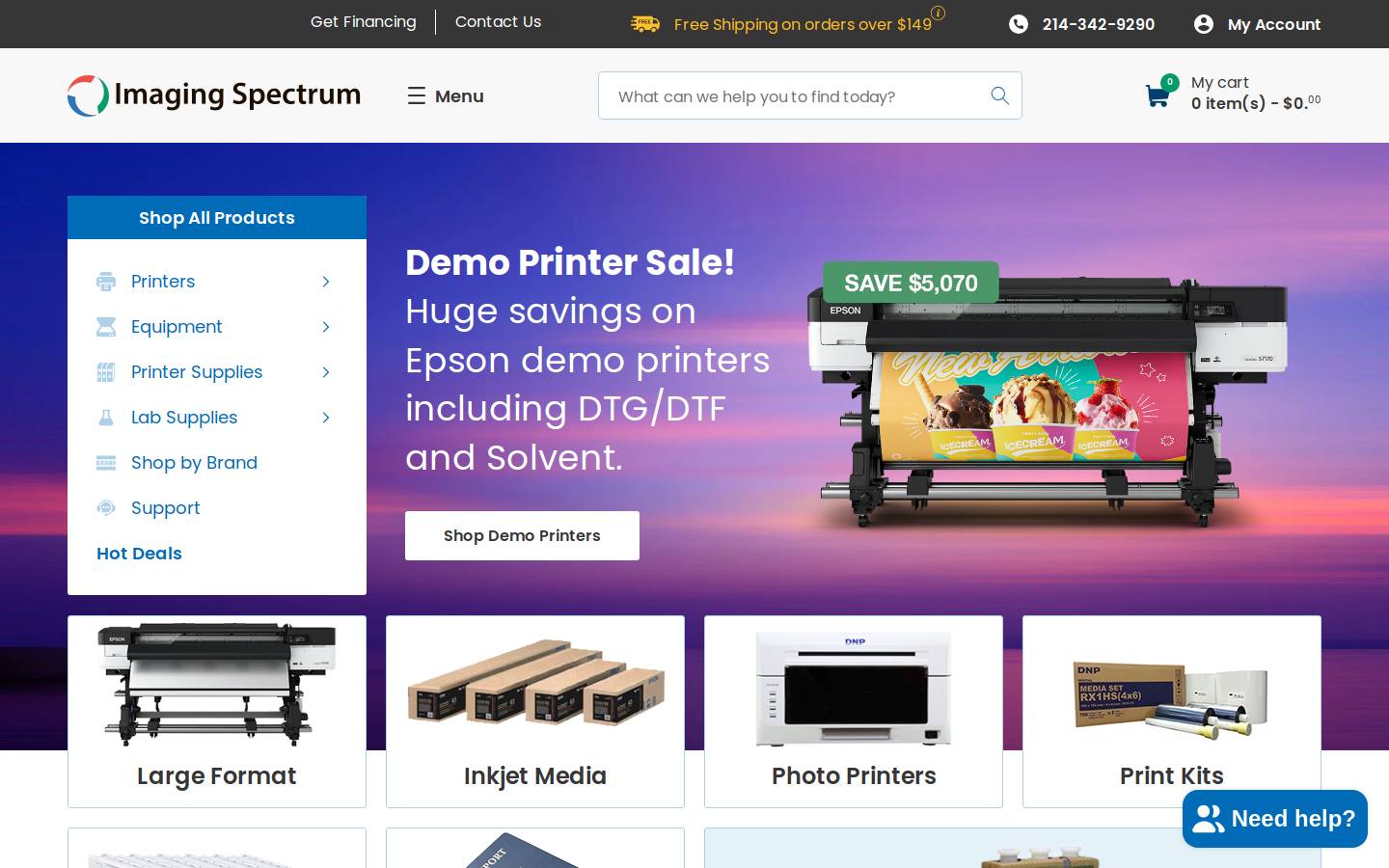Open the Contact Us link
The width and height of the screenshot is (1389, 868).
(498, 21)
